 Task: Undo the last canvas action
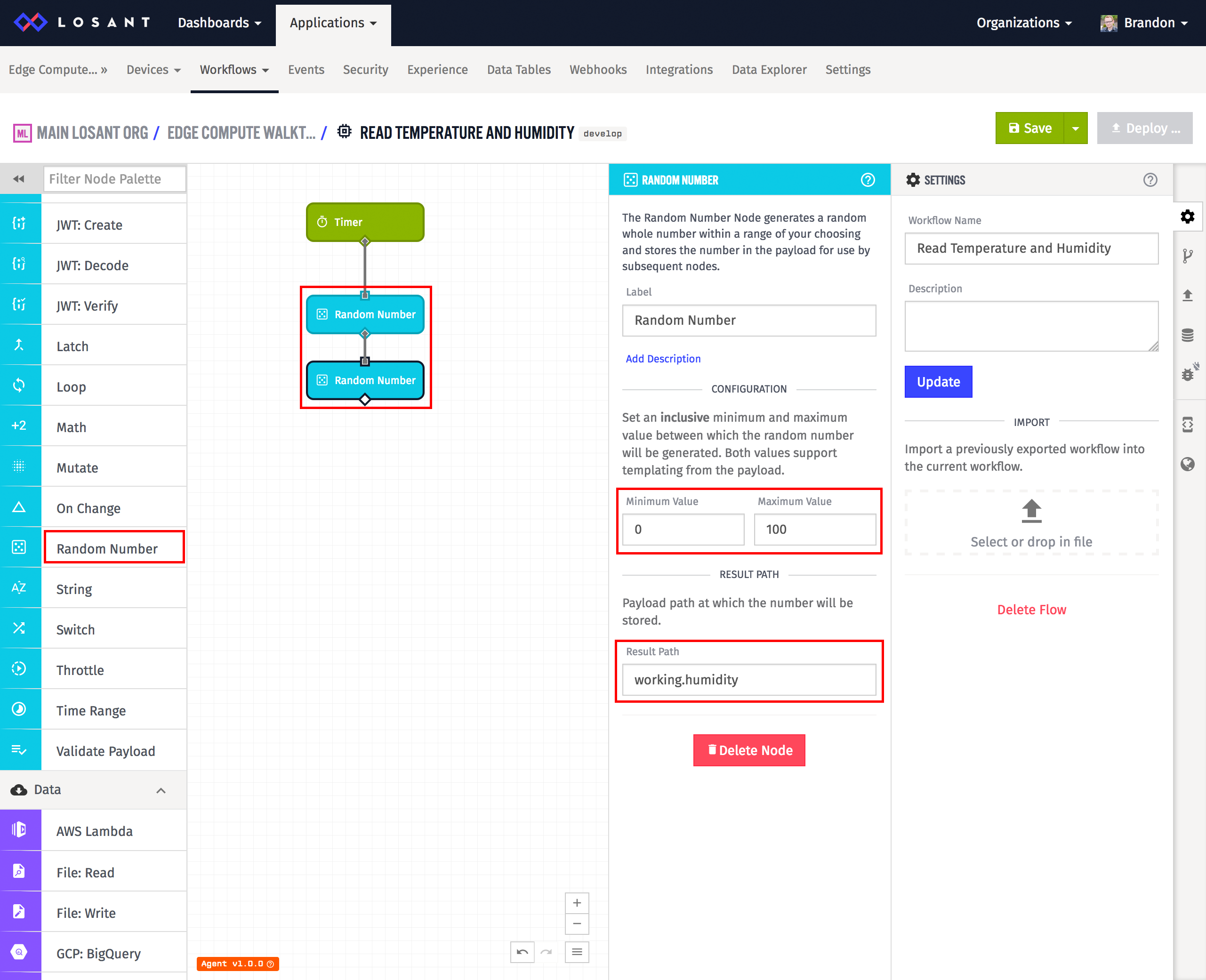click(522, 952)
